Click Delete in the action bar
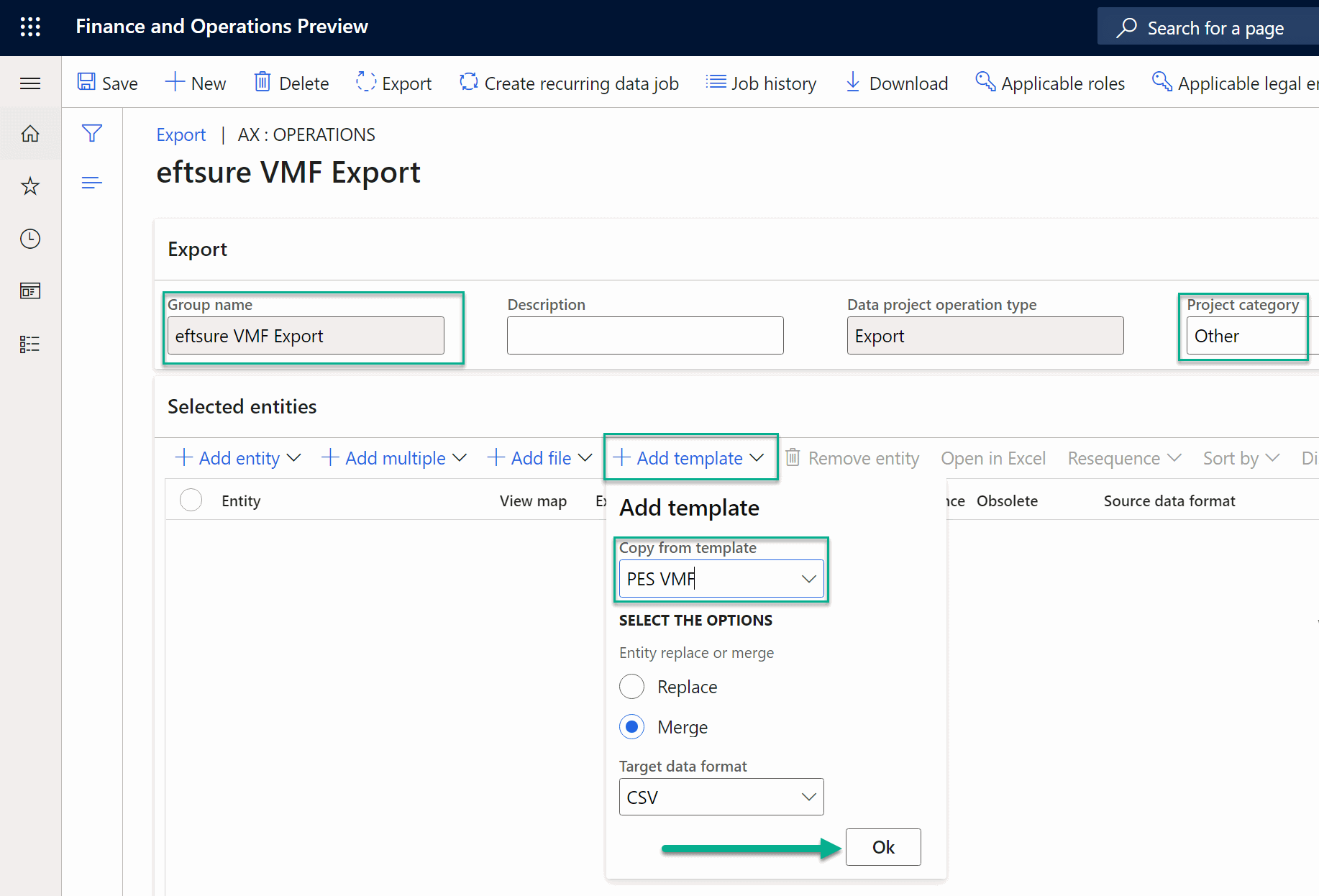This screenshot has height=896, width=1319. tap(291, 83)
